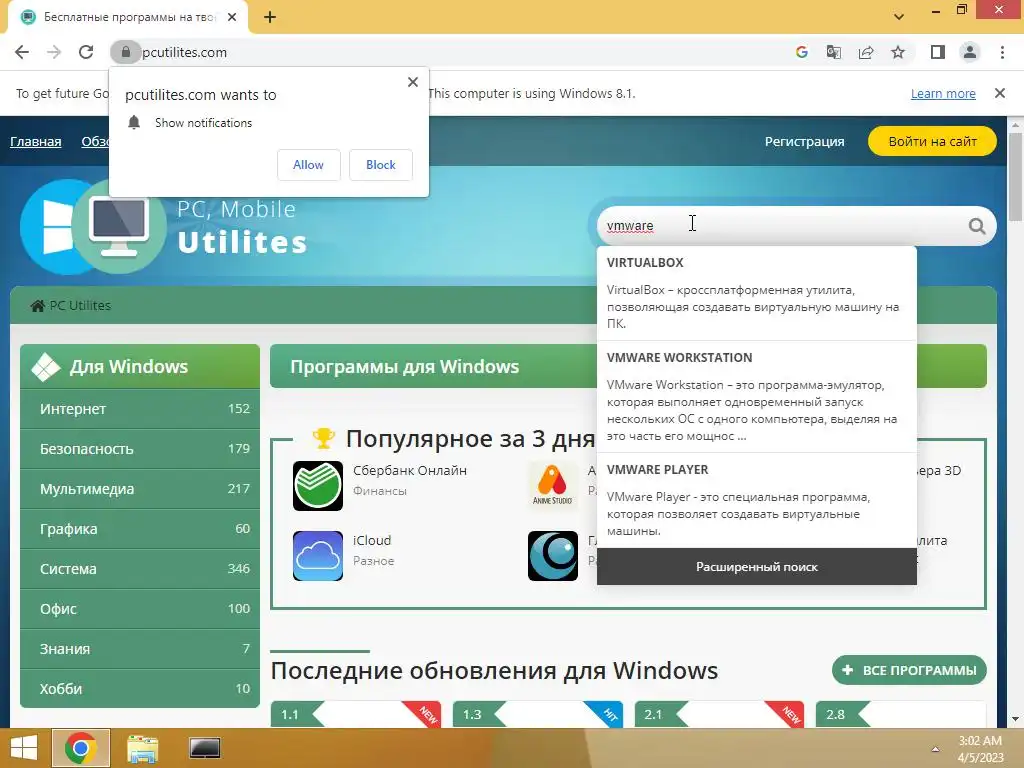Click PC Utilites breadcrumb link
The height and width of the screenshot is (768, 1024).
[x=80, y=306]
